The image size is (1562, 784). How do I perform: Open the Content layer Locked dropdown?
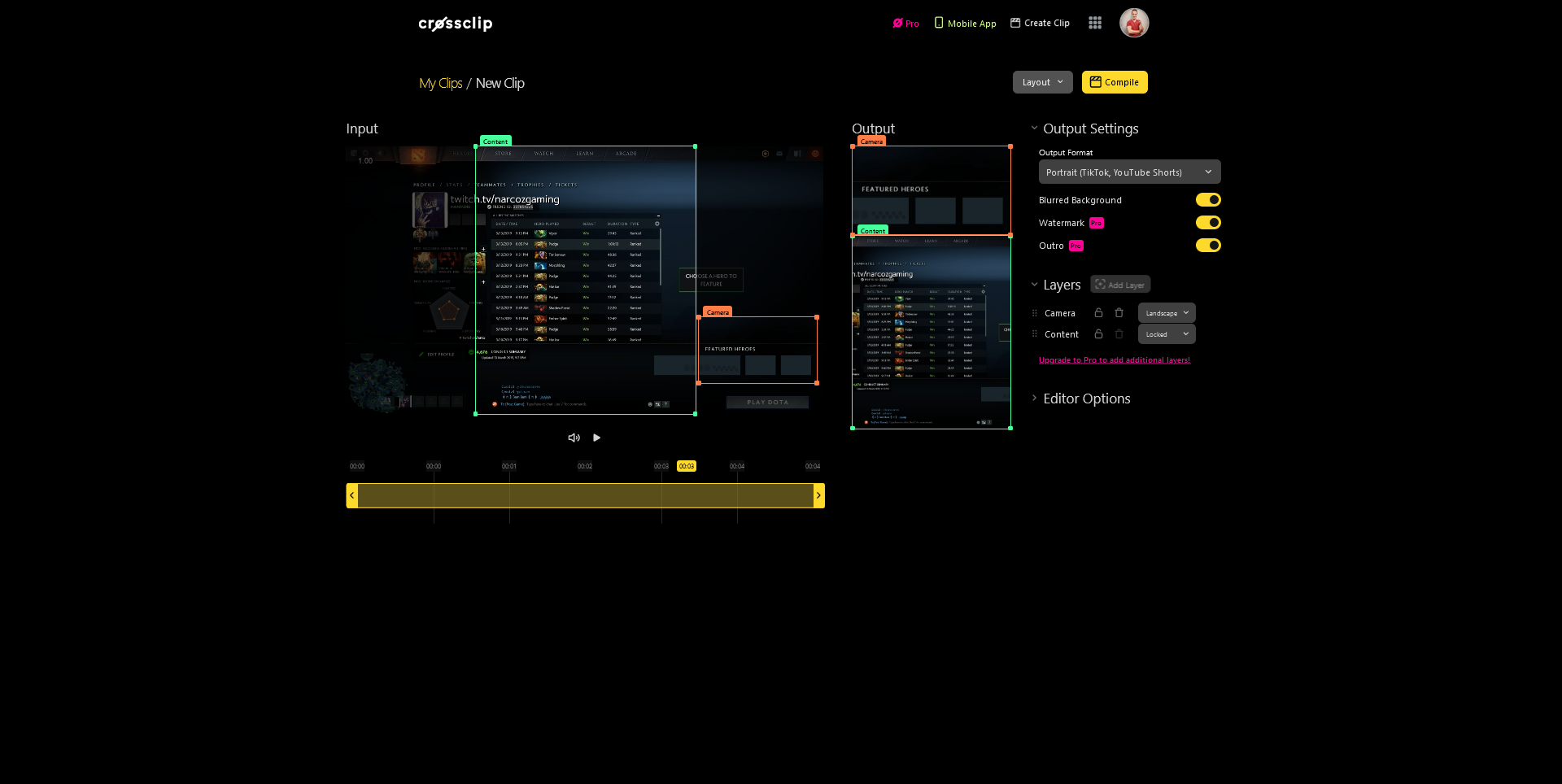(1167, 334)
